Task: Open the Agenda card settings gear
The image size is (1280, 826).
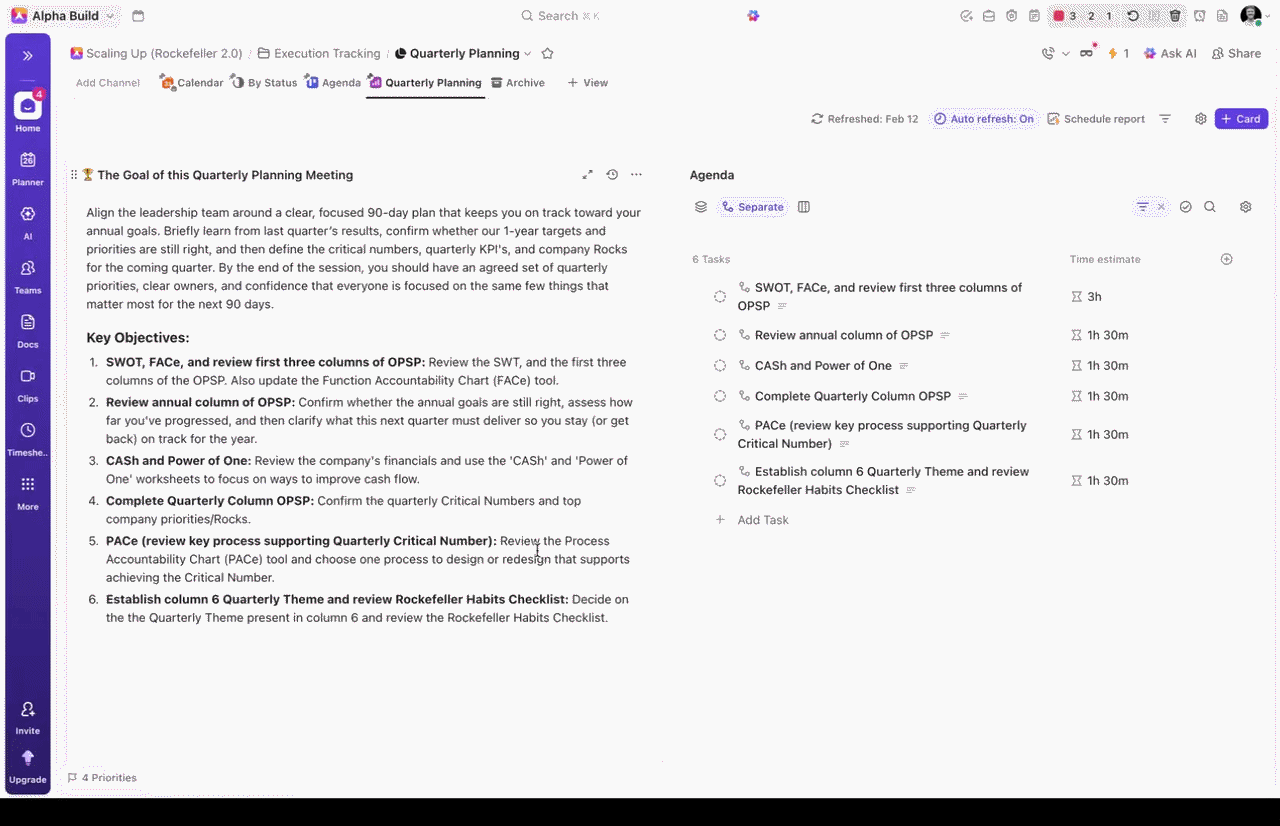Action: pyautogui.click(x=1246, y=207)
